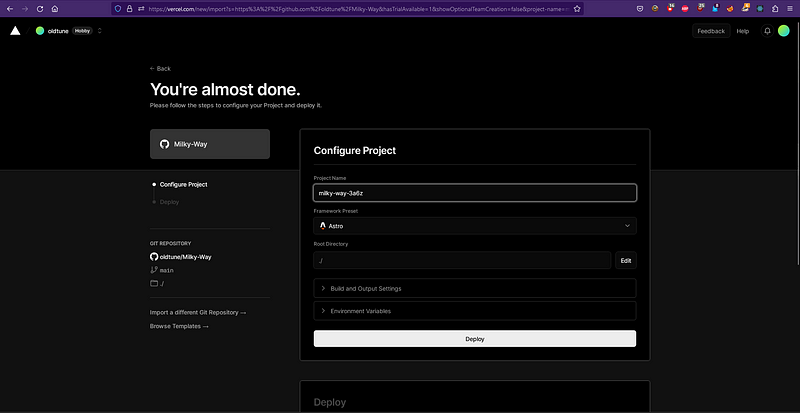Reload the page with the refresh icon
The image size is (800, 413).
coord(40,9)
